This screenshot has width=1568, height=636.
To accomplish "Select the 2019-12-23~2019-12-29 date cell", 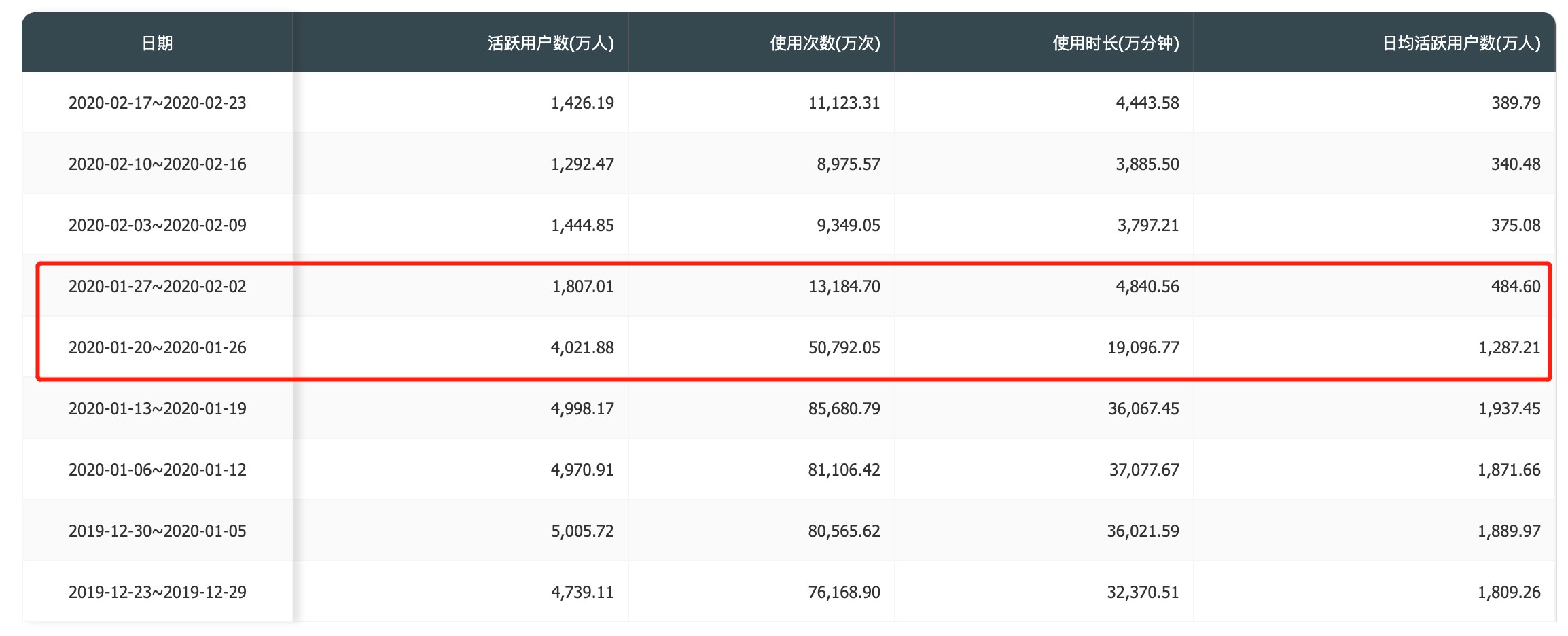I will pyautogui.click(x=157, y=593).
